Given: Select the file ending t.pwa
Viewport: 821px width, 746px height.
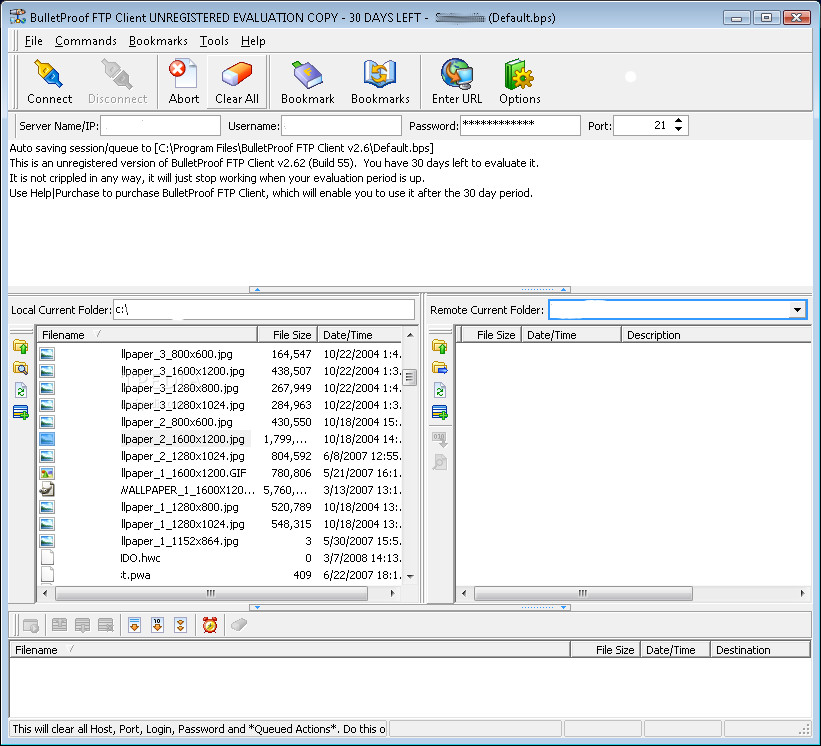Looking at the screenshot, I should coord(135,575).
